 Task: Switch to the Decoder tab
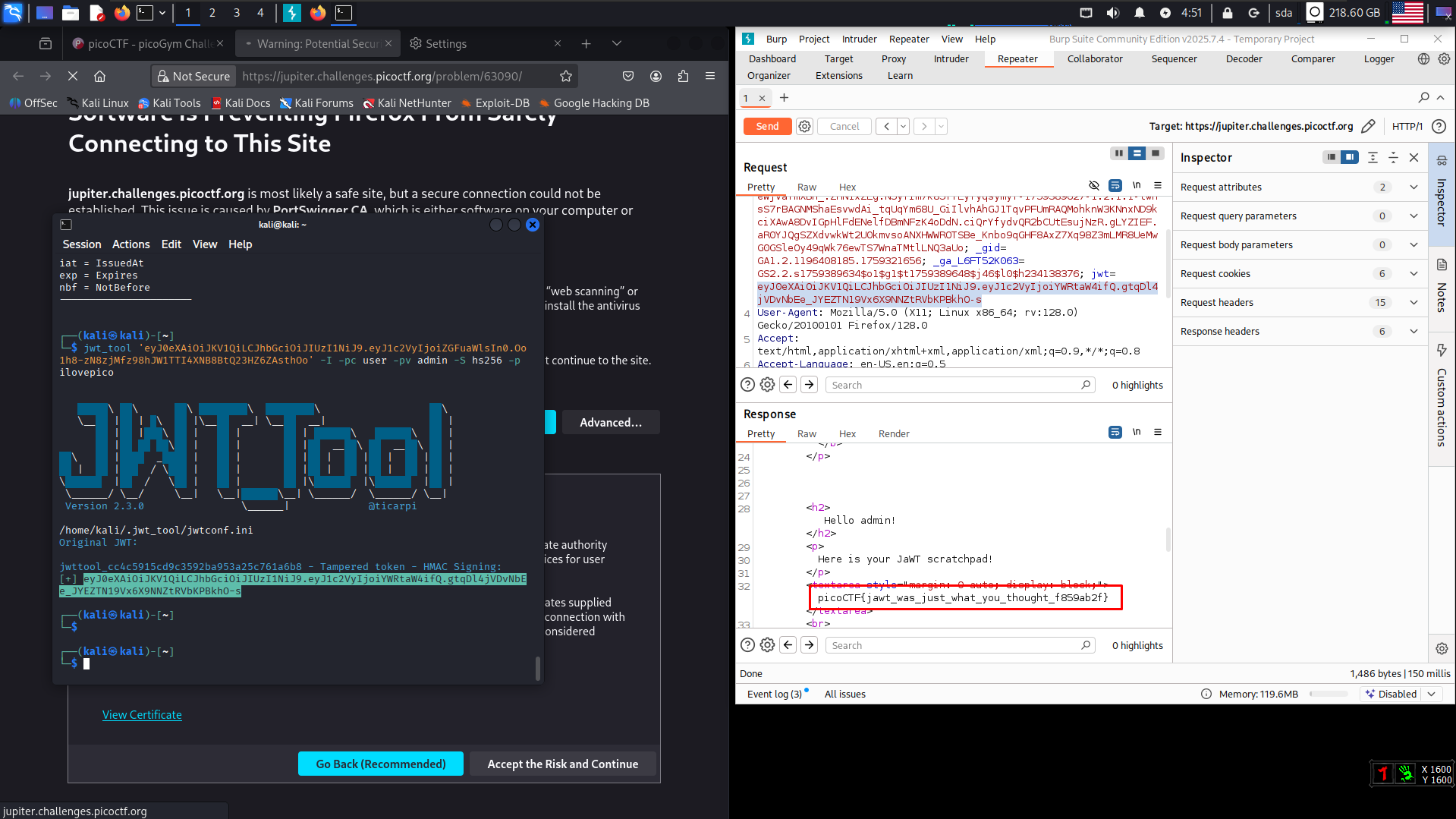pyautogui.click(x=1244, y=58)
